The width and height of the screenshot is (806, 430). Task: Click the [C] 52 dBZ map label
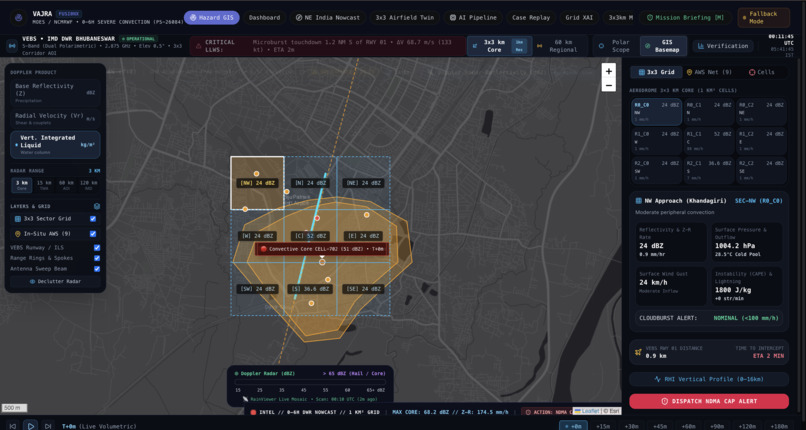click(x=310, y=236)
